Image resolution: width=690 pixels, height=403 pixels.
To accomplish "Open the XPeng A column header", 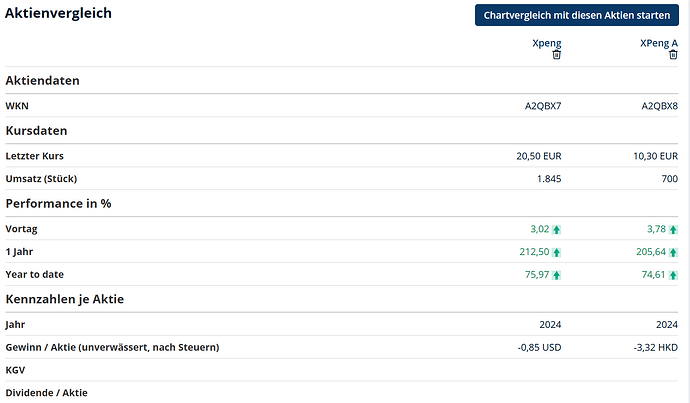I will (658, 43).
